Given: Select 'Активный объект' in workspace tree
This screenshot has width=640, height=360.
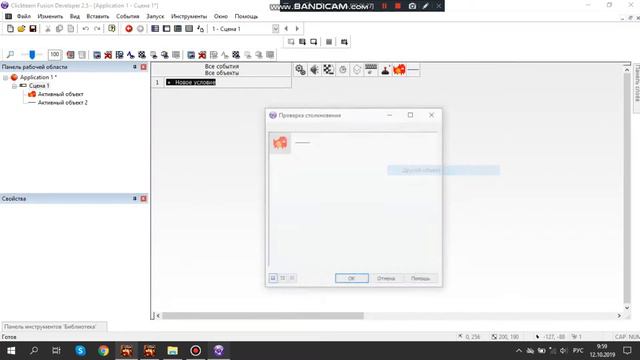Looking at the screenshot, I should [60, 94].
